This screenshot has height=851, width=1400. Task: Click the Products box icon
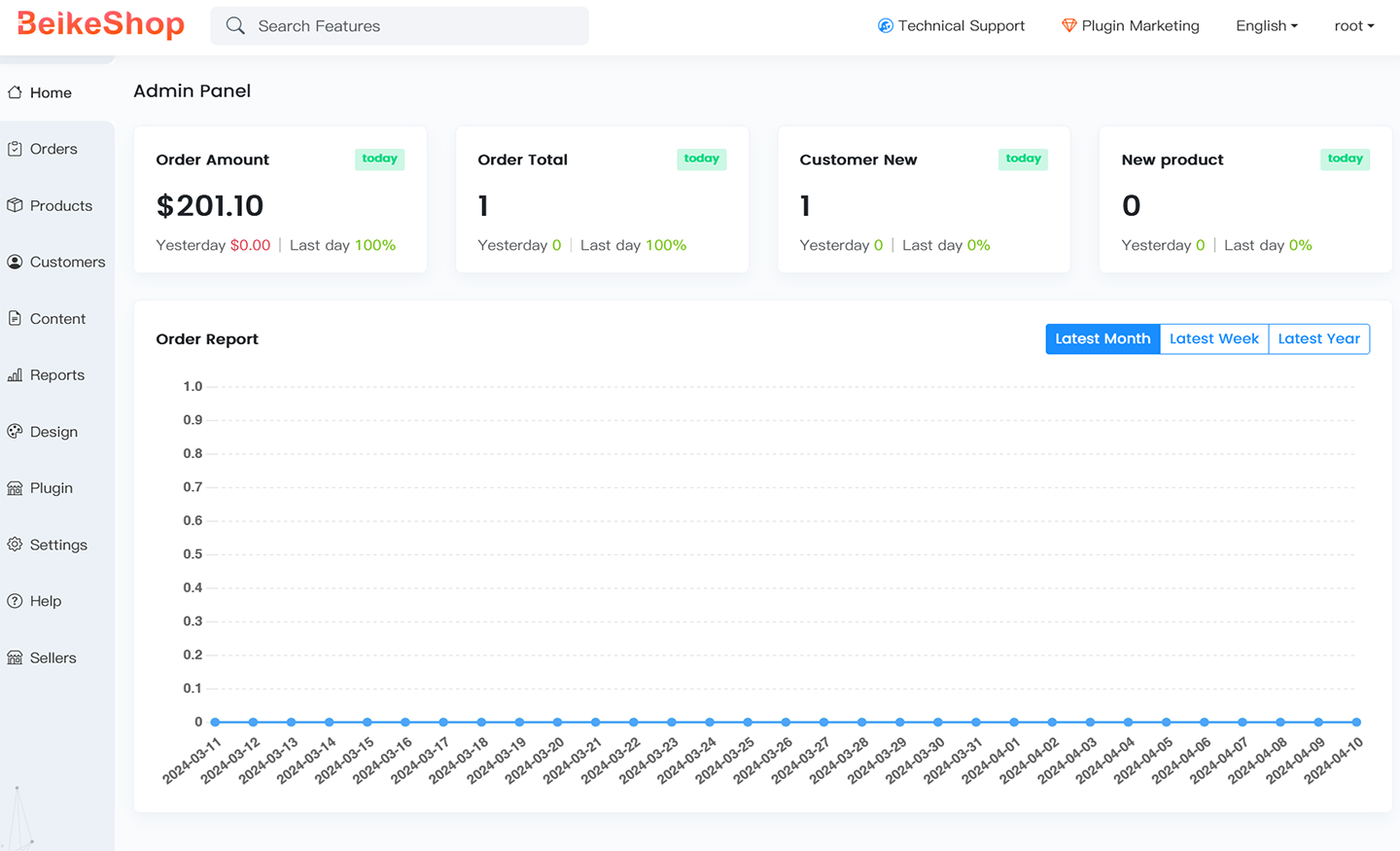pyautogui.click(x=15, y=205)
